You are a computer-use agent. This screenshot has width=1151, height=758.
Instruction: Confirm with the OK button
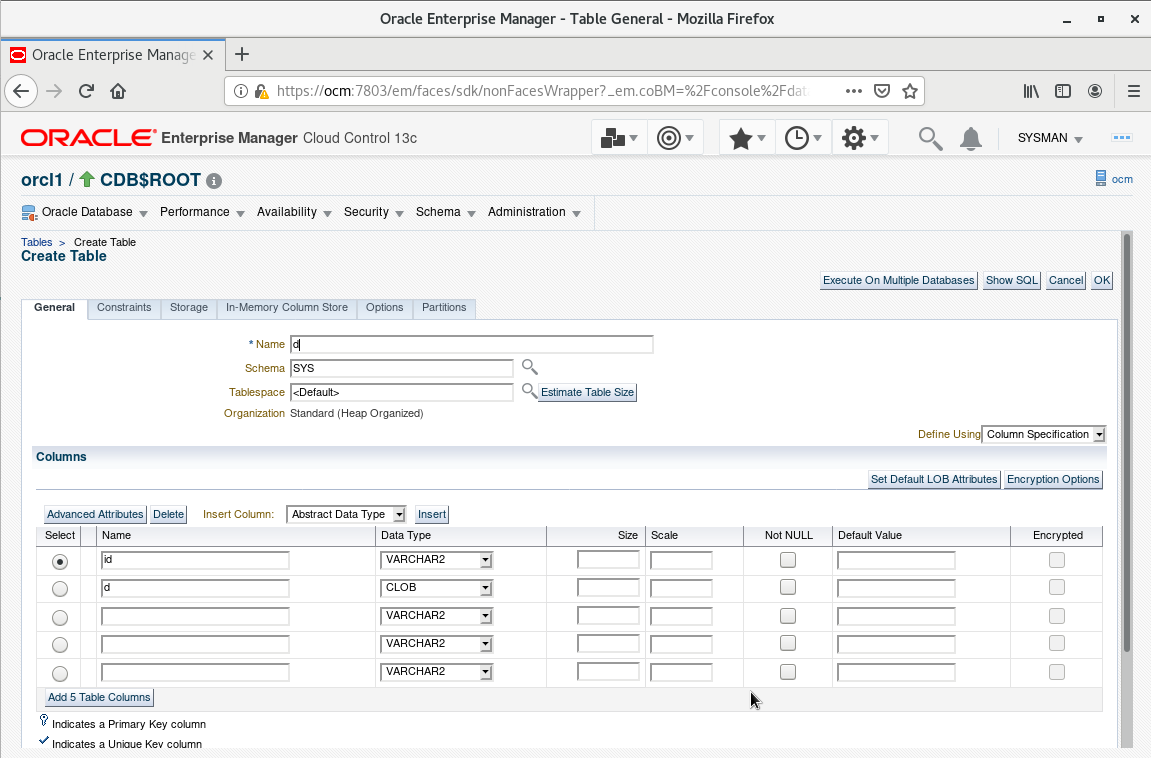tap(1102, 280)
